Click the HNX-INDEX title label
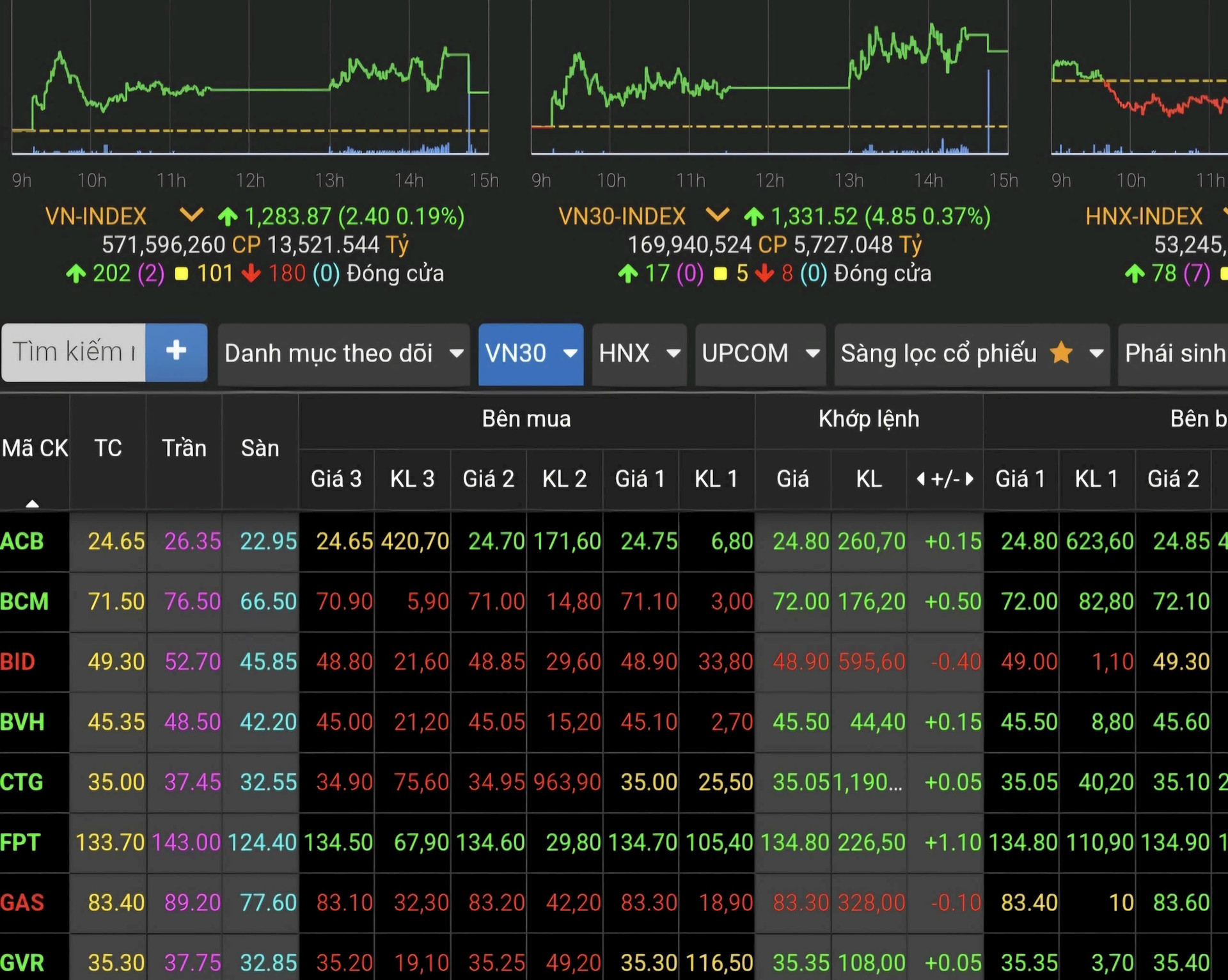Screen dimensions: 1228x980 [1144, 216]
